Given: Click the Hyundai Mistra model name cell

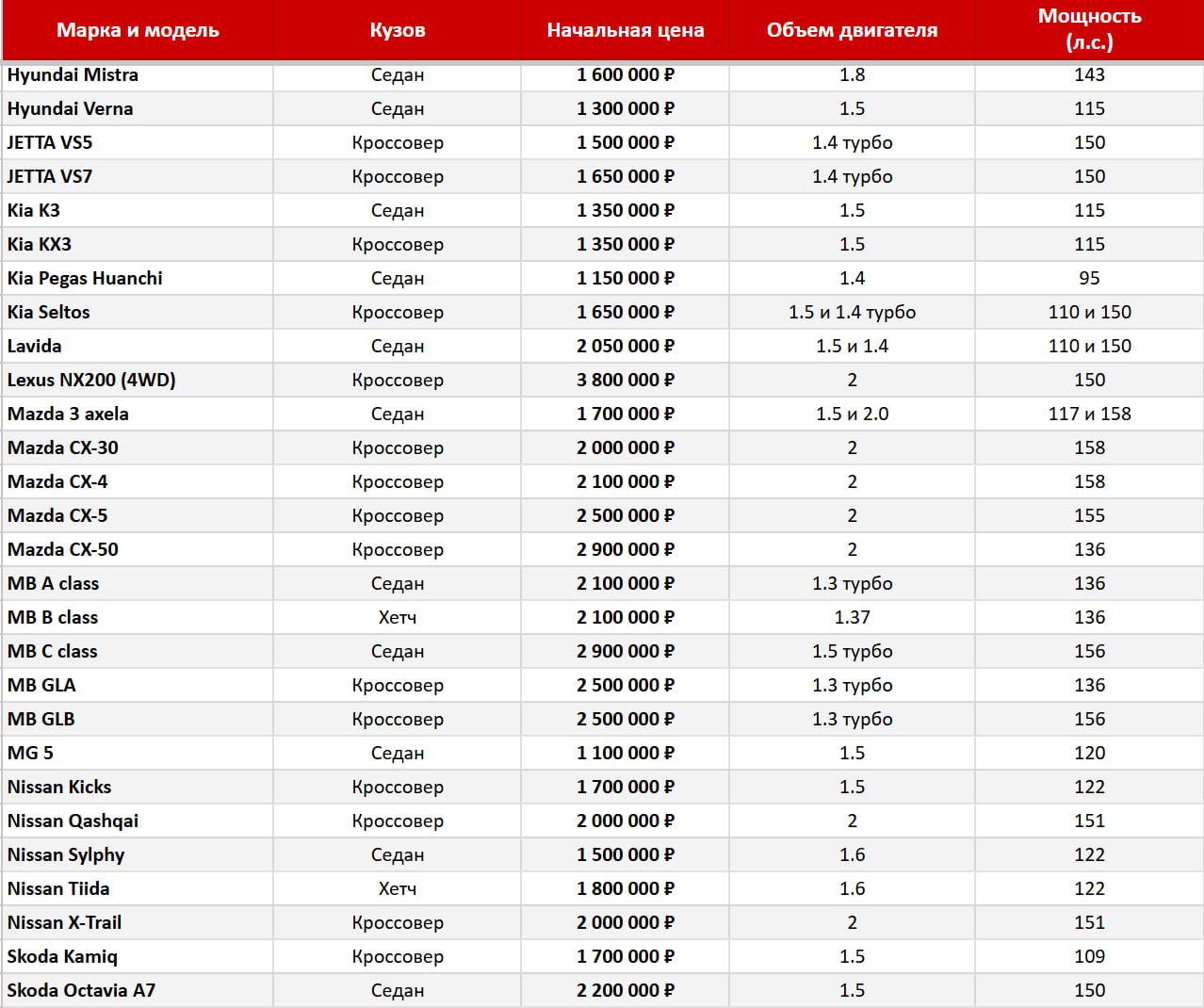Looking at the screenshot, I should 73,75.
